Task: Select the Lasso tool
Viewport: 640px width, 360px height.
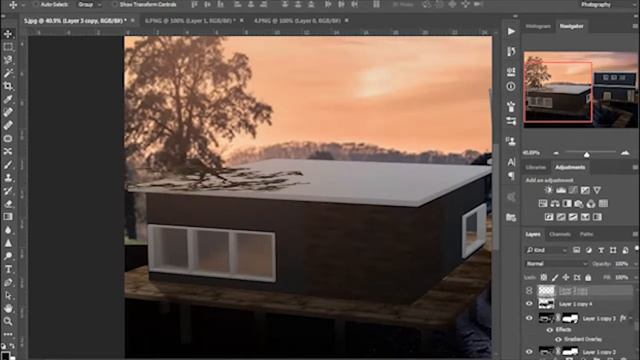Action: [x=8, y=60]
